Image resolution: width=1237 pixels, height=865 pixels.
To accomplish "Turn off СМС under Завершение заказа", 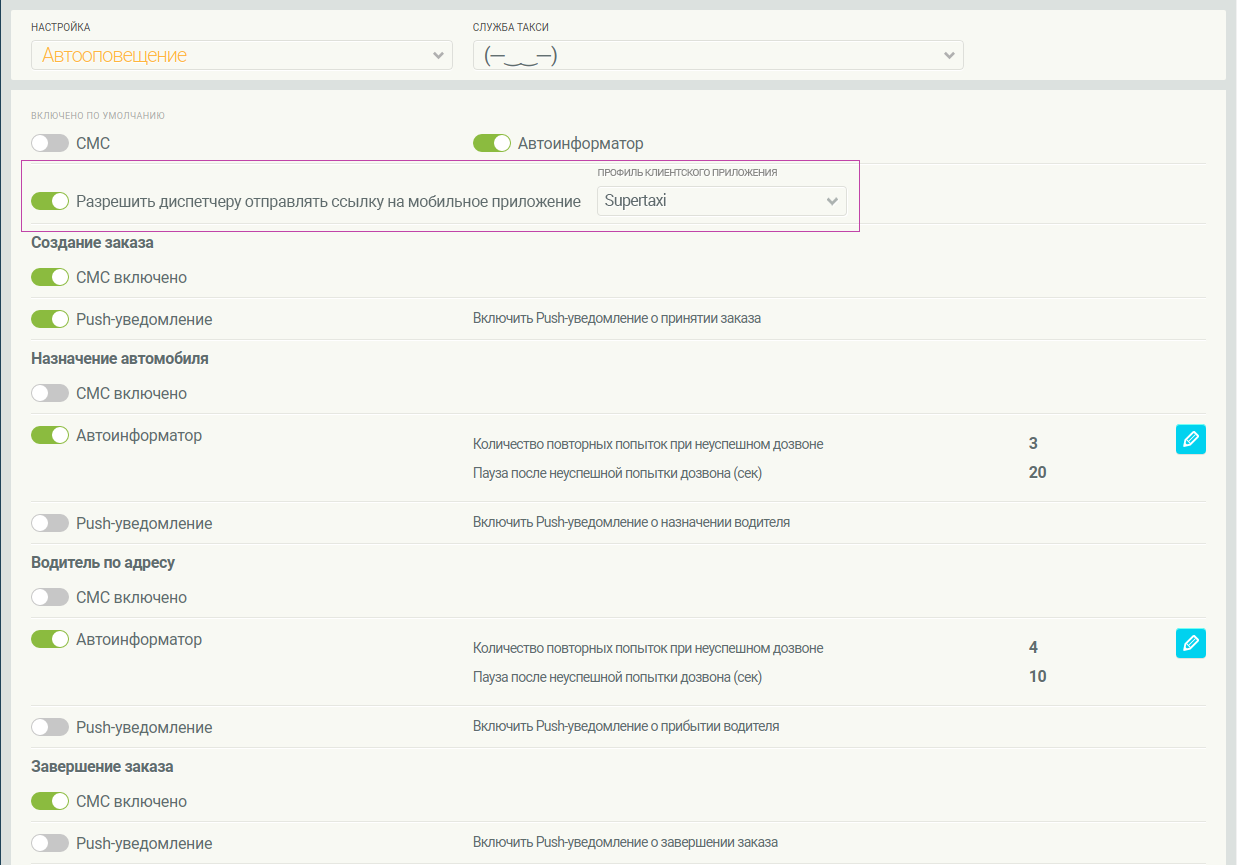I will point(50,802).
